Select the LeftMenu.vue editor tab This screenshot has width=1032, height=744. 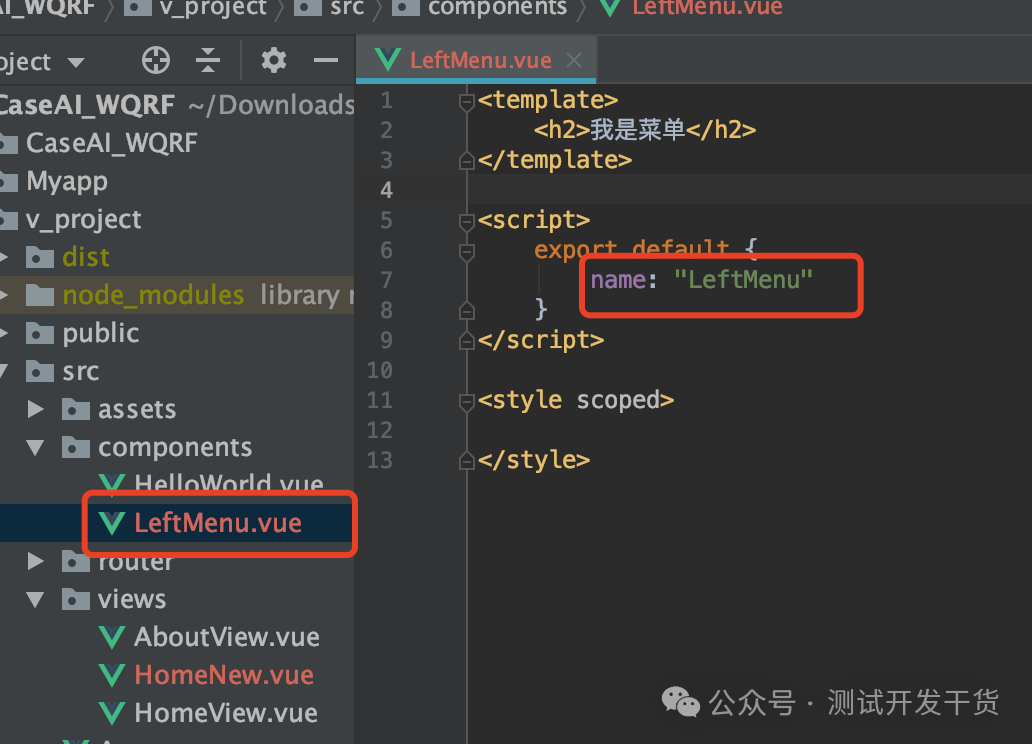[x=476, y=60]
